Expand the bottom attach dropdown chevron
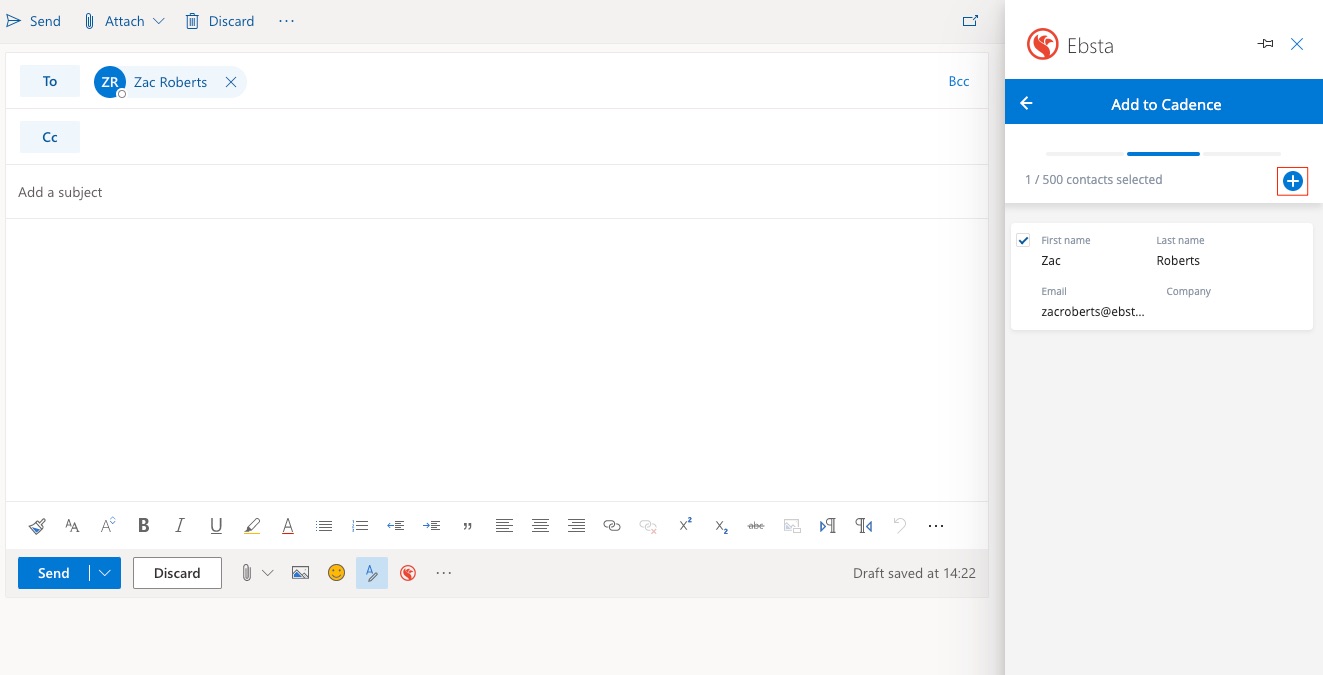Viewport: 1323px width, 675px height. (x=268, y=573)
